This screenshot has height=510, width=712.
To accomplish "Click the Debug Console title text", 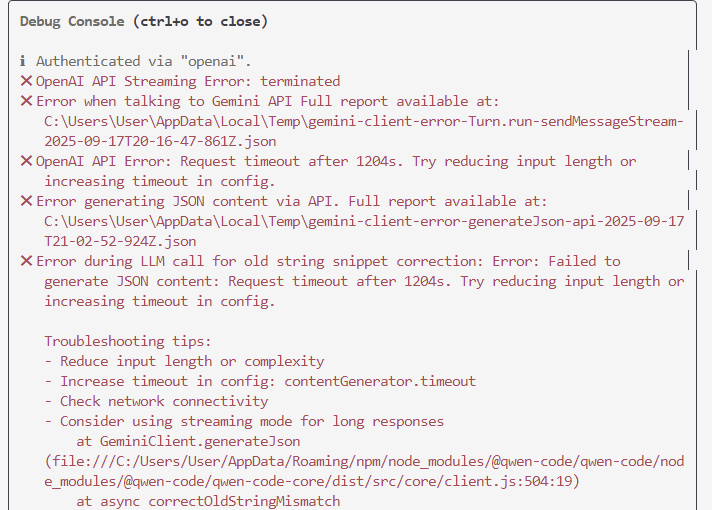I will point(143,21).
